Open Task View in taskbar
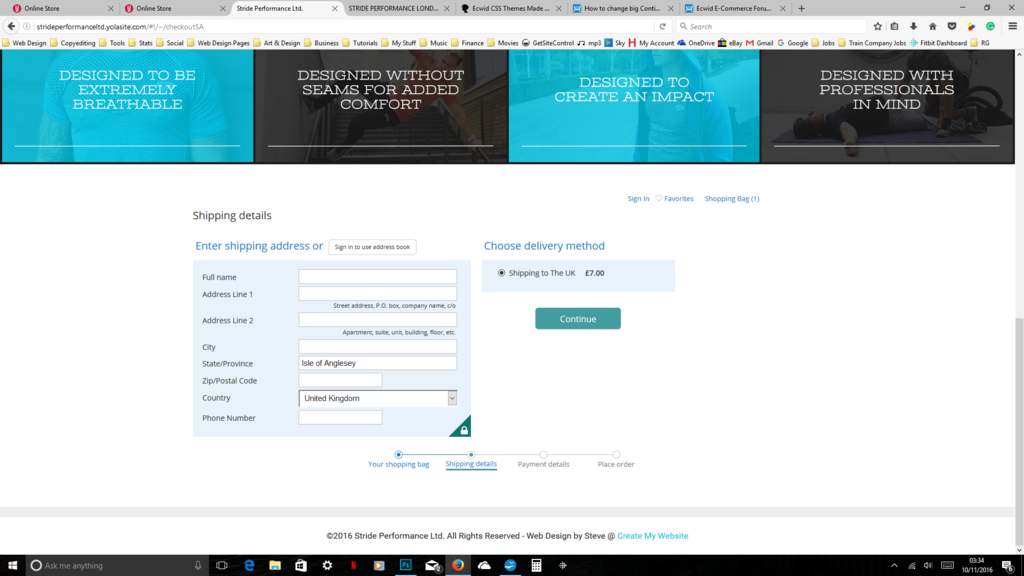The image size is (1024, 576). coord(222,565)
